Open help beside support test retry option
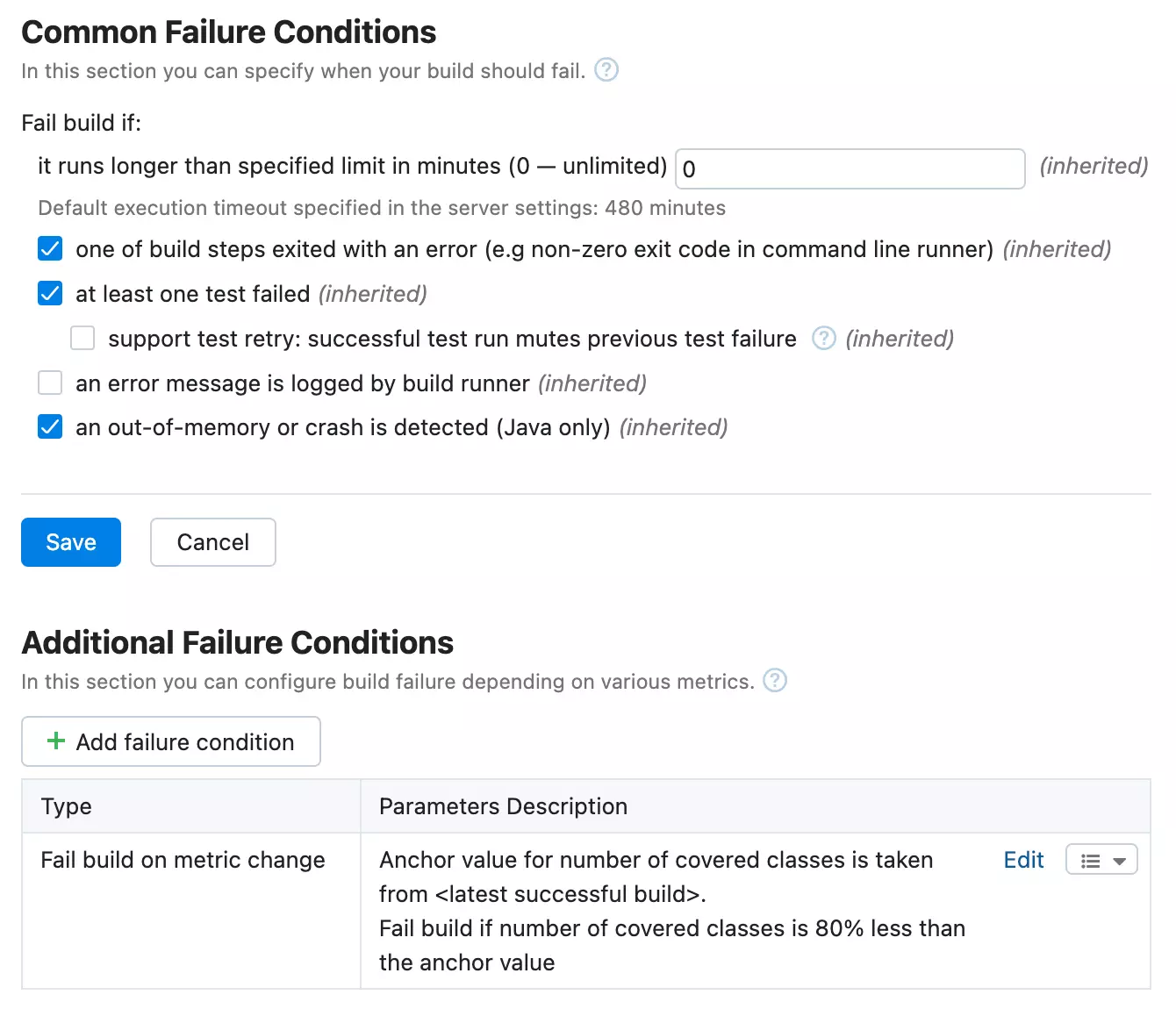This screenshot has height=1009, width=1176. tap(823, 339)
